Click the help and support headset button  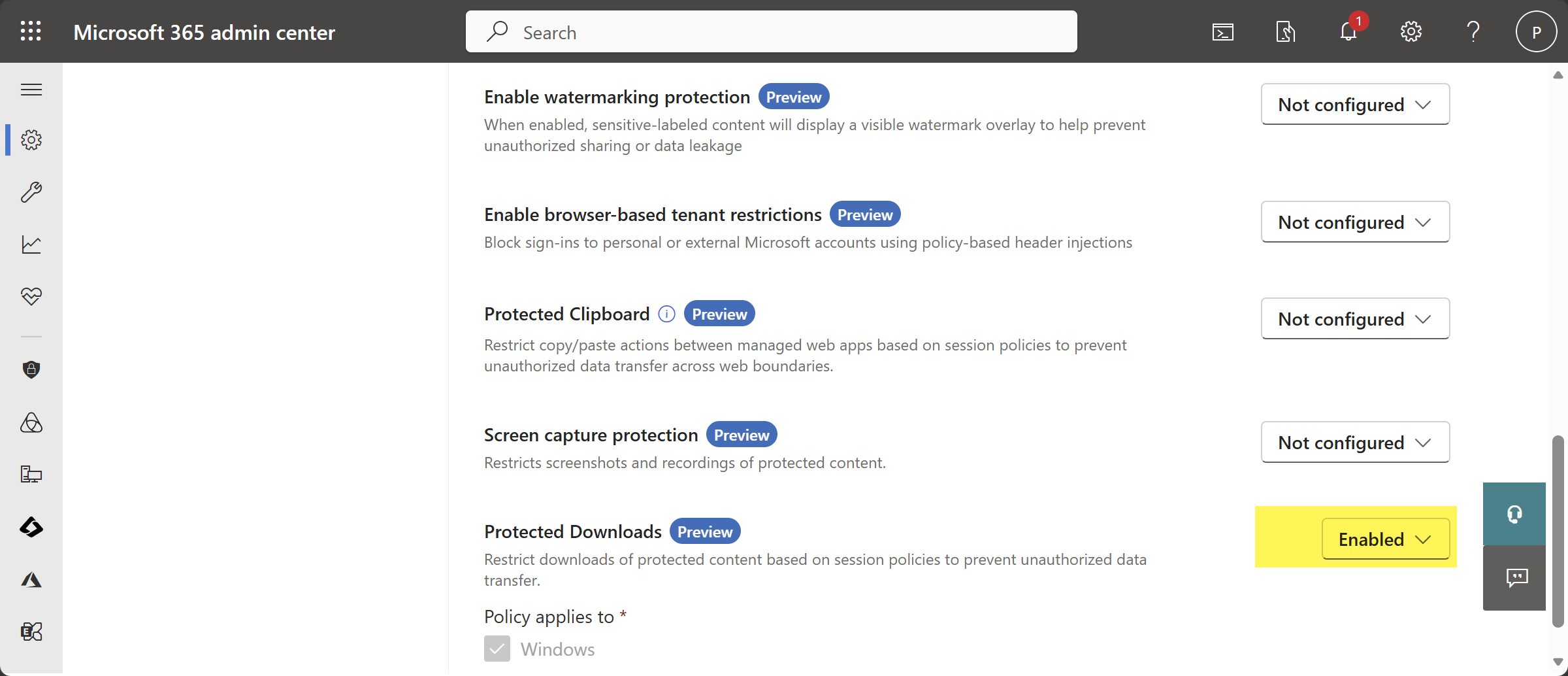pyautogui.click(x=1514, y=515)
